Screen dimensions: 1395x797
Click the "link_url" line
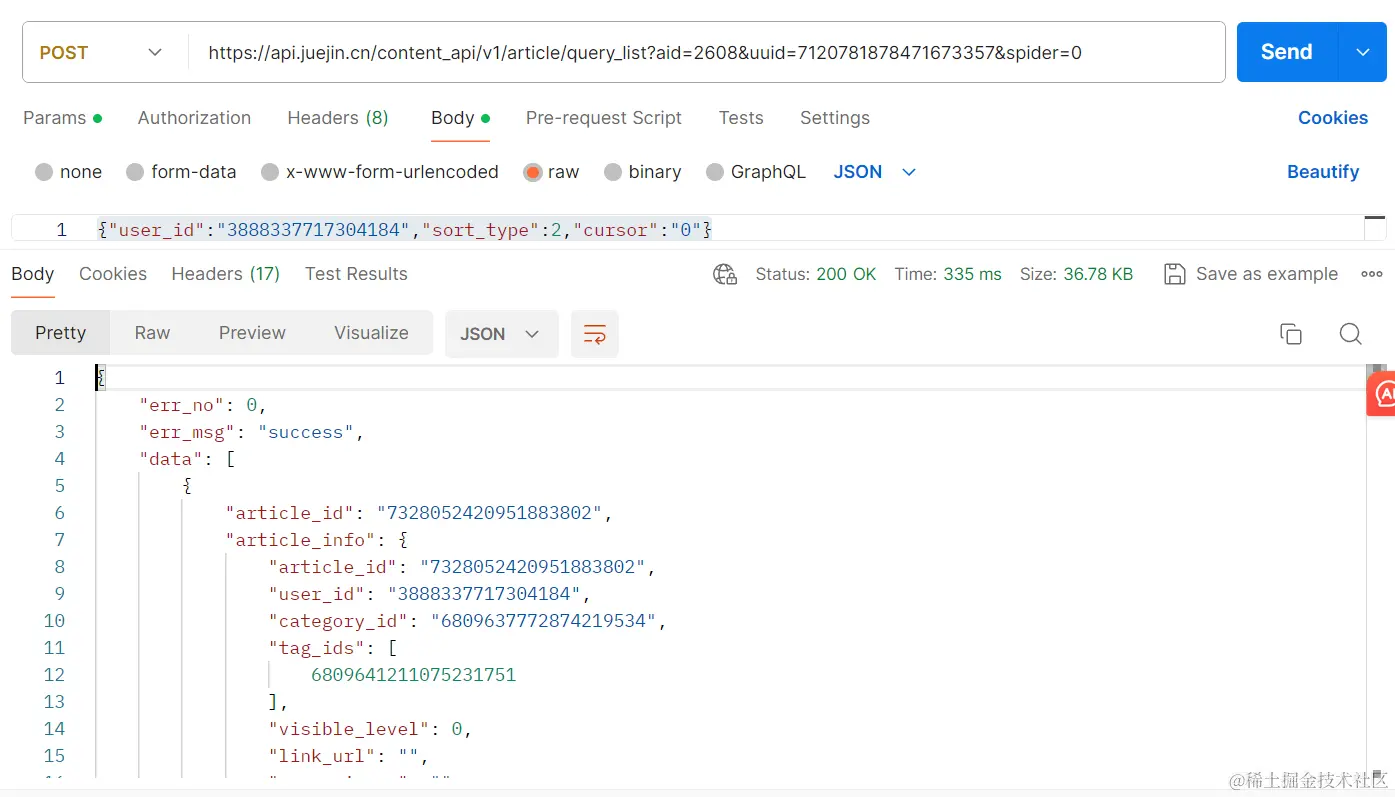(x=348, y=756)
